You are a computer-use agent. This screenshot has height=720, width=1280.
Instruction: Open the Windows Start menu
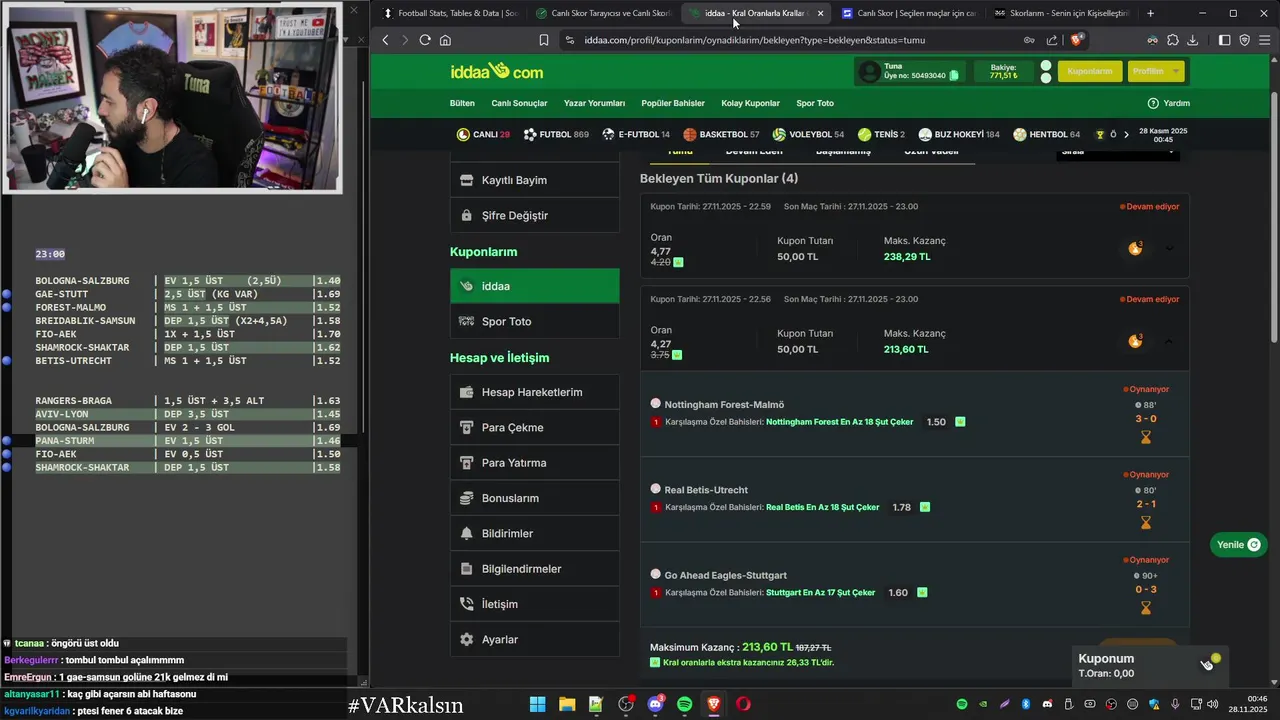[537, 704]
